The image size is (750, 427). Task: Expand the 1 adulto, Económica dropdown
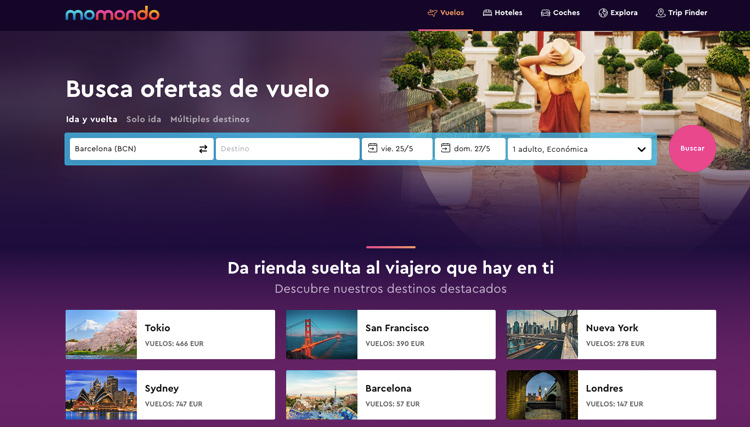(x=641, y=149)
